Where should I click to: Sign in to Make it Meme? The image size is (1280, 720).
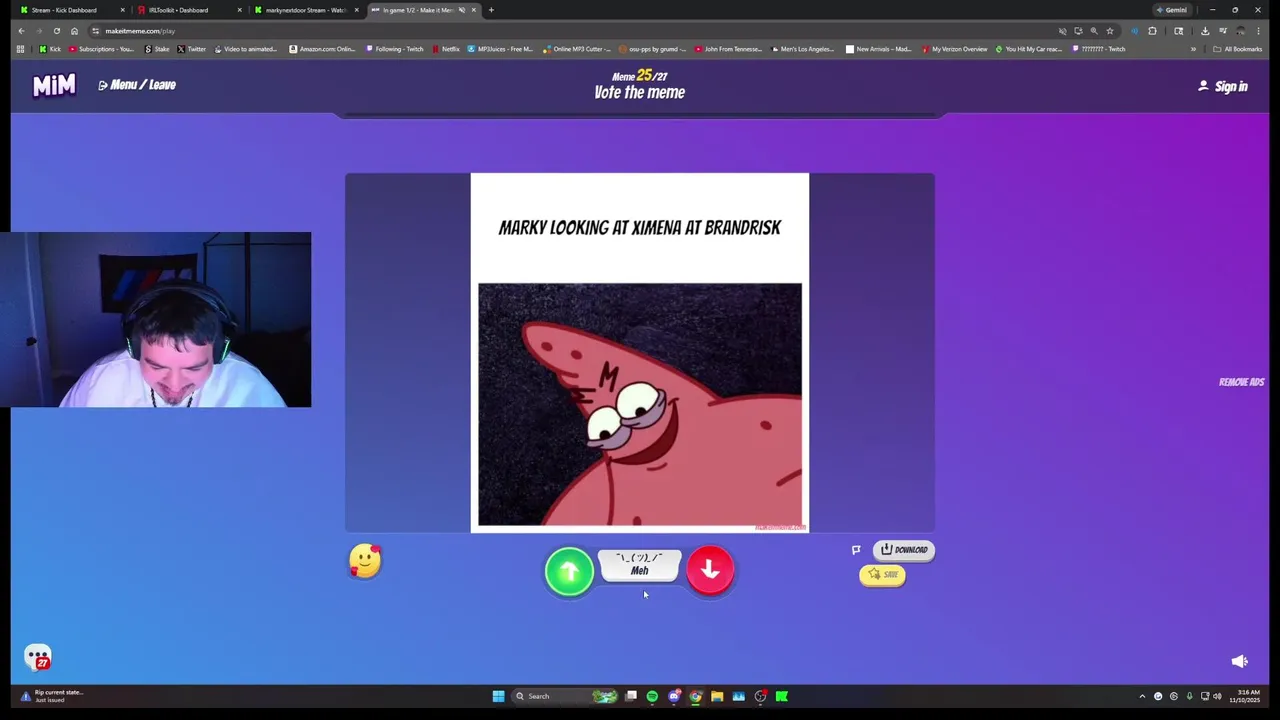1223,86
